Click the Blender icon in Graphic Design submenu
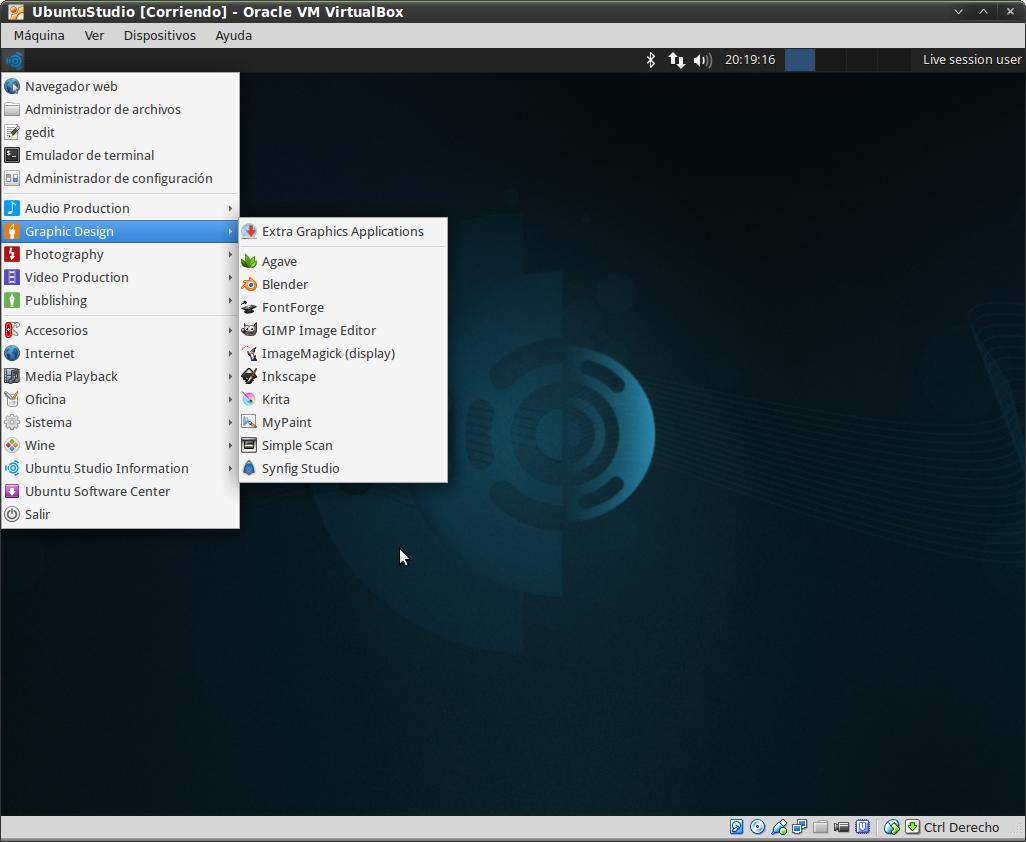This screenshot has height=842, width=1026. point(249,284)
